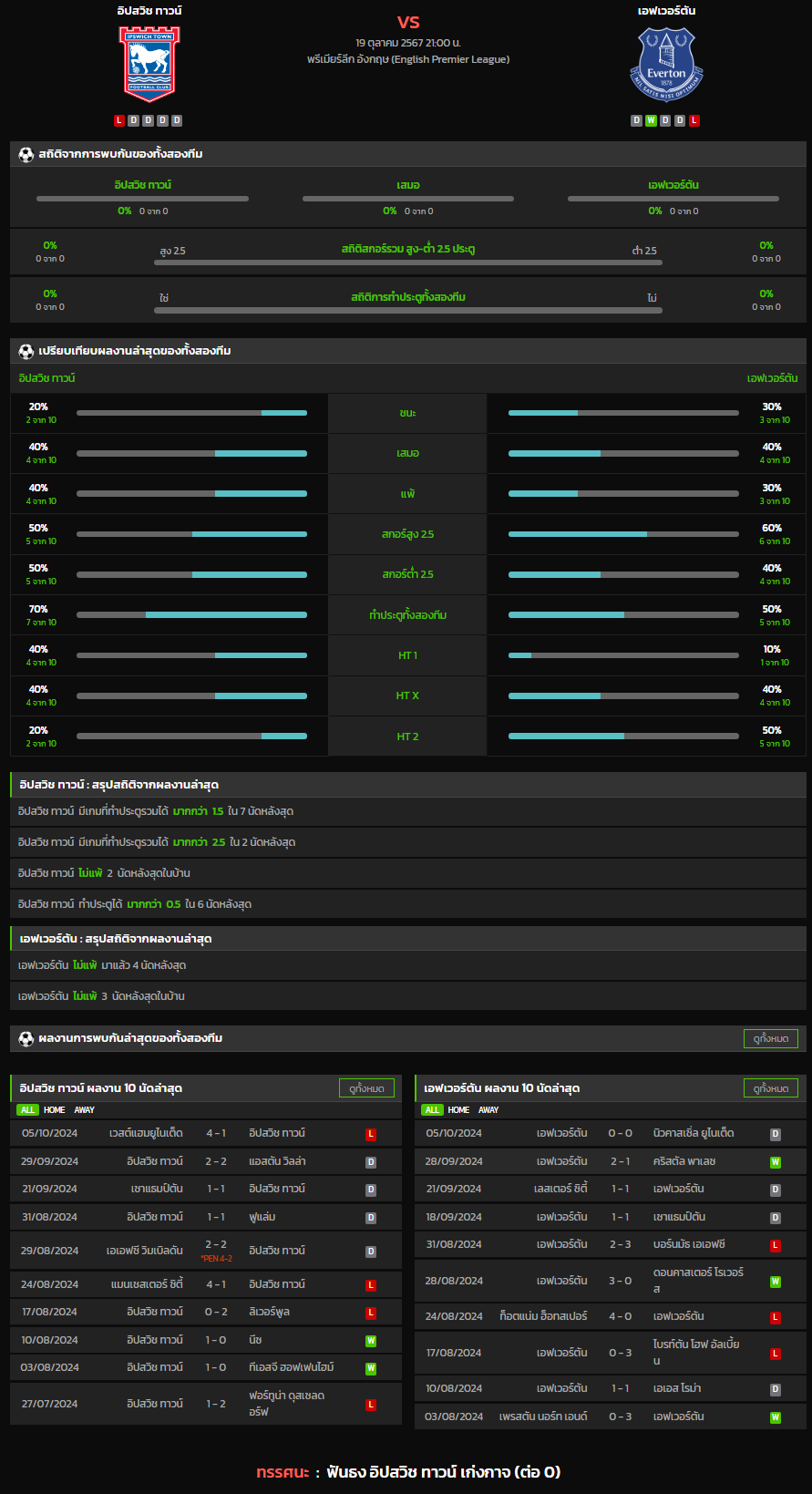Viewport: 812px width, 1494px height.
Task: Click the 2 - 2 score on 29/09/2024
Action: (216, 1162)
